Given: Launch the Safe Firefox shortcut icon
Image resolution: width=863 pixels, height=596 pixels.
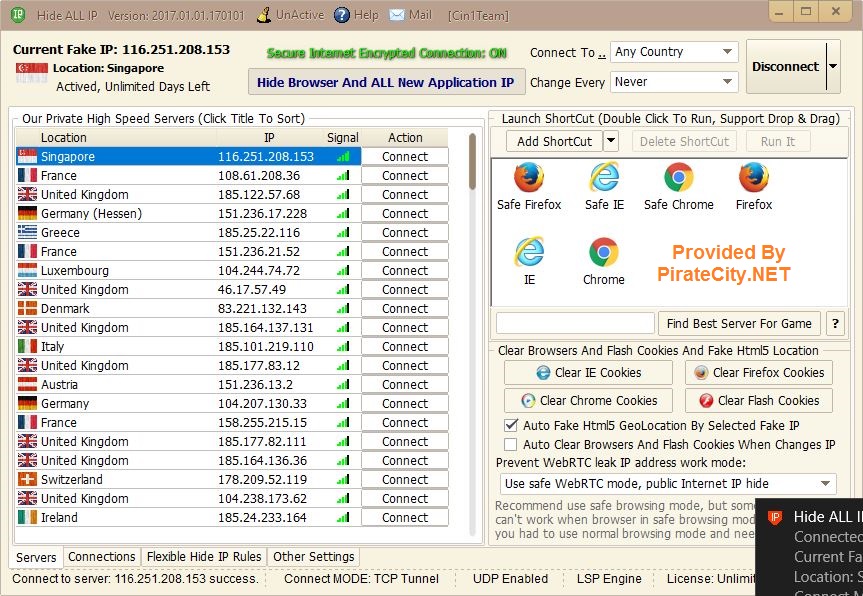Looking at the screenshot, I should click(x=529, y=177).
